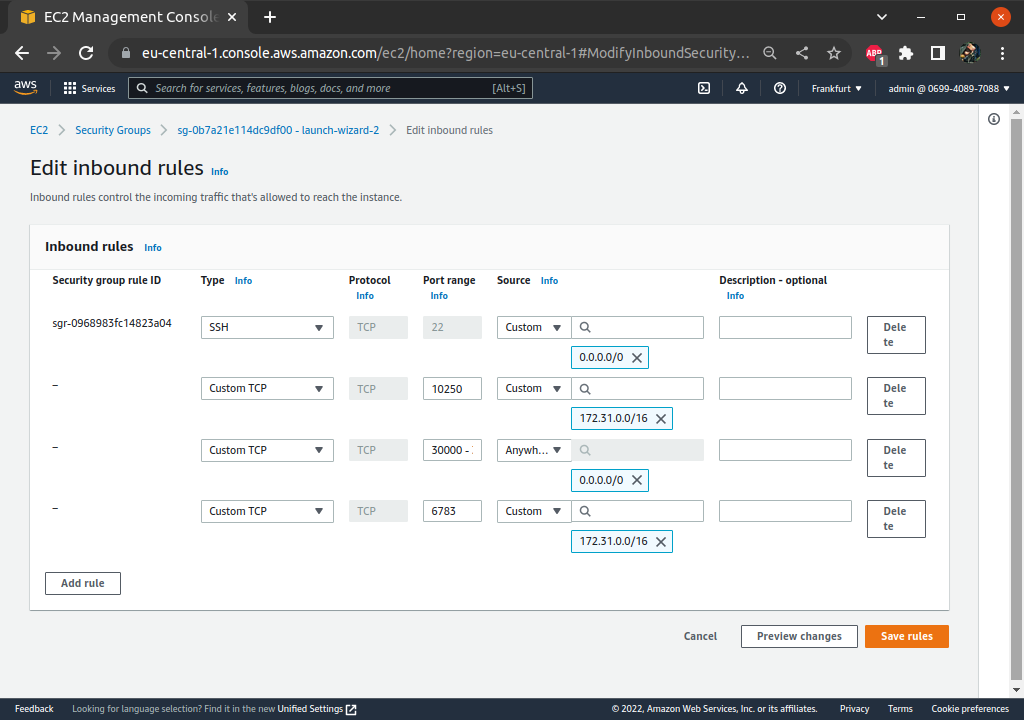Screen dimensions: 1024x720
Task: Click the page vertical scrollbar
Action: [1016, 399]
